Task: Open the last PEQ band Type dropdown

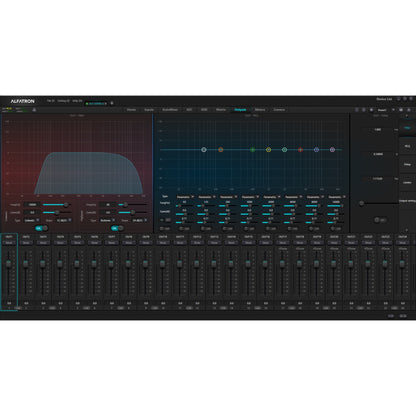Action: click(x=337, y=197)
